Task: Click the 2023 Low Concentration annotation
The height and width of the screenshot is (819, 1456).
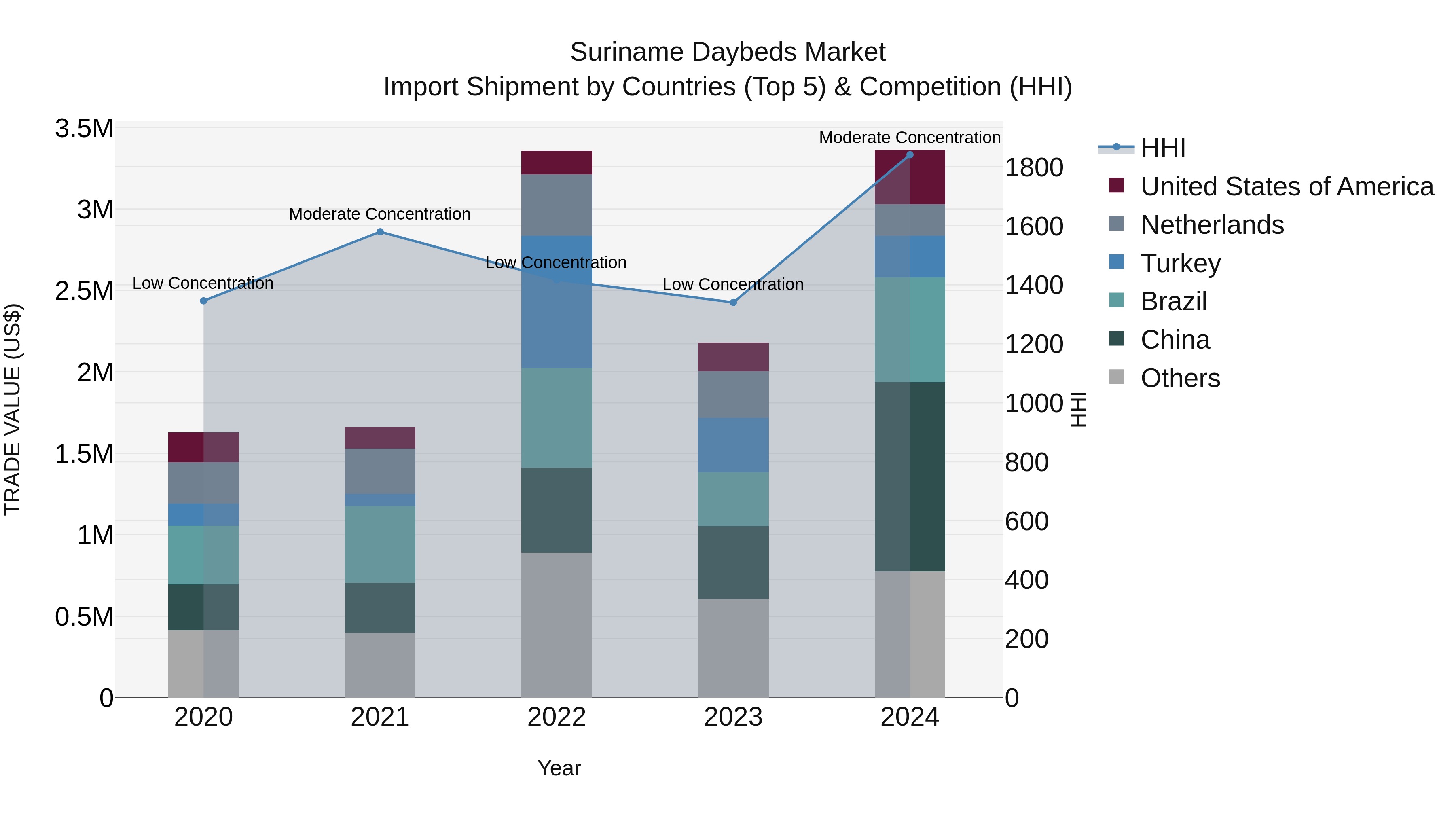Action: (733, 284)
